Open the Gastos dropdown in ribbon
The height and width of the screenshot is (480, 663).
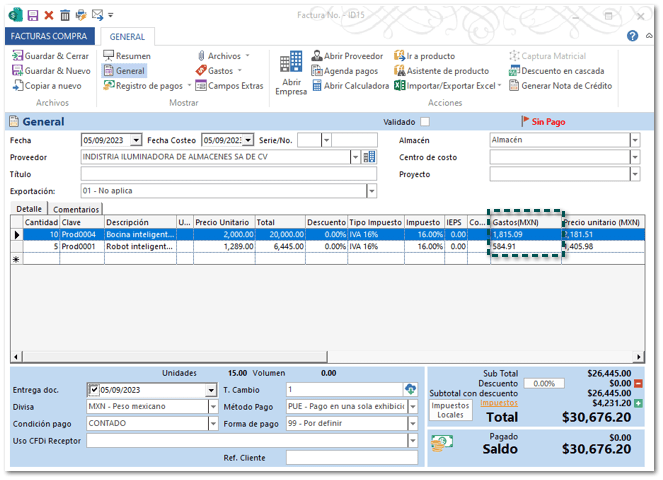[219, 71]
